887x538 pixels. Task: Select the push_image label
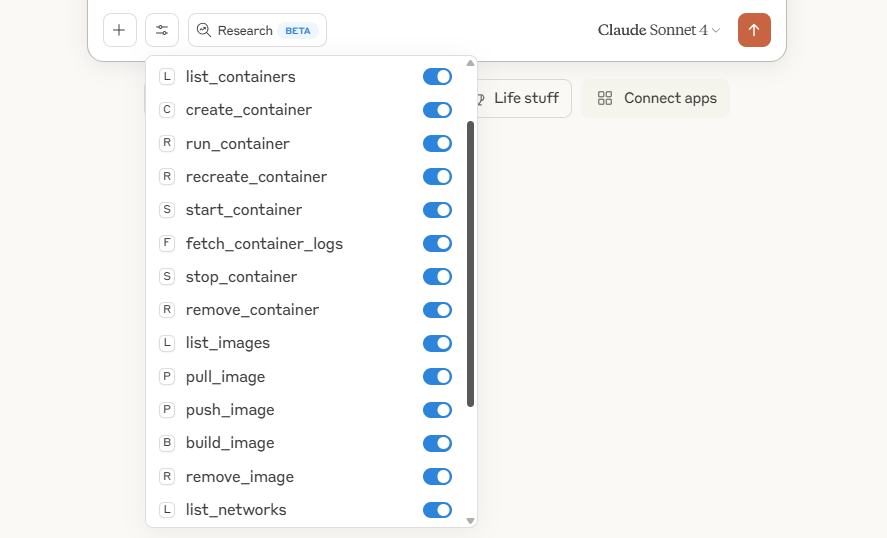(x=230, y=410)
